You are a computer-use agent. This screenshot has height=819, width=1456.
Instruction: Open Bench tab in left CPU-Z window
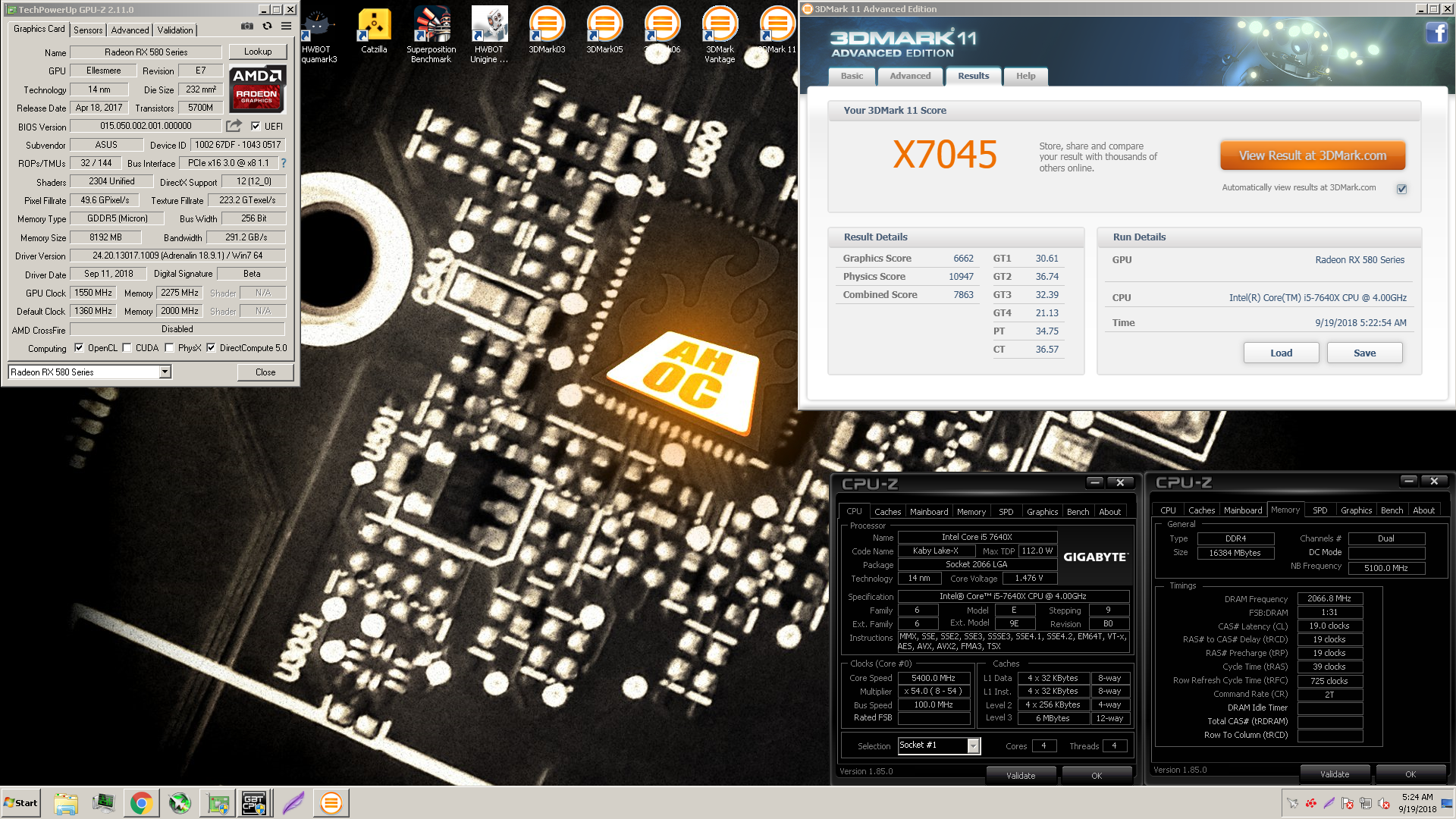(x=1078, y=512)
